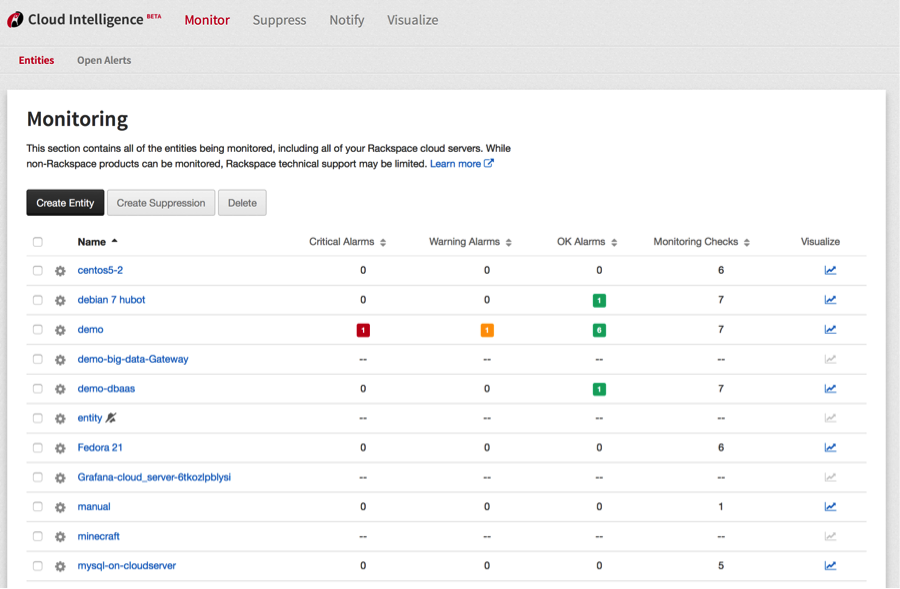Sort by Critical Alarms column

click(347, 242)
